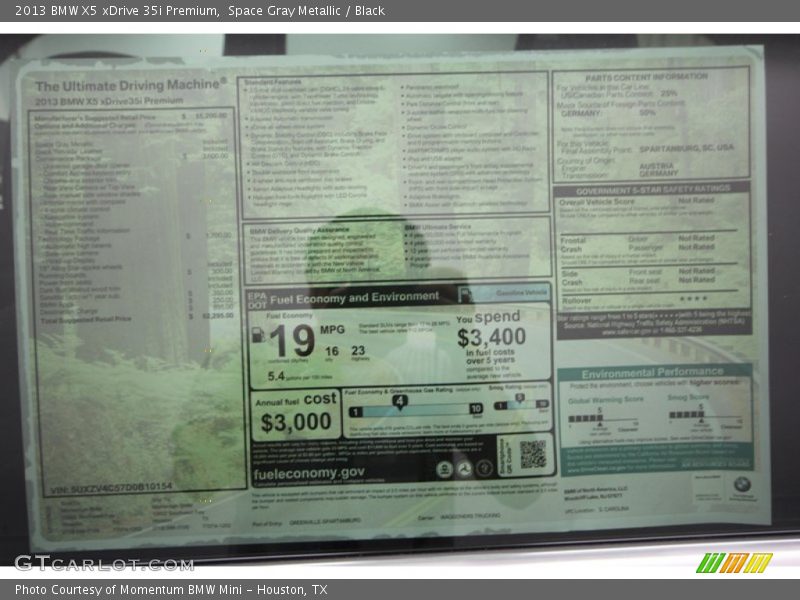Click 'AUSTRIA' engine origin text
This screenshot has height=600, width=800.
pyautogui.click(x=656, y=166)
